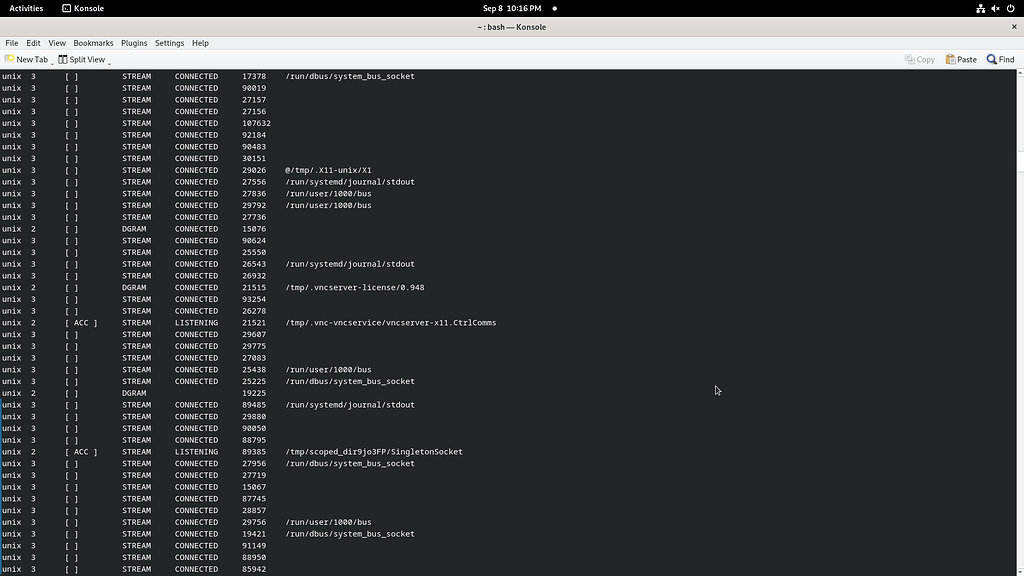Open the View menu
This screenshot has height=576, width=1024.
(57, 43)
